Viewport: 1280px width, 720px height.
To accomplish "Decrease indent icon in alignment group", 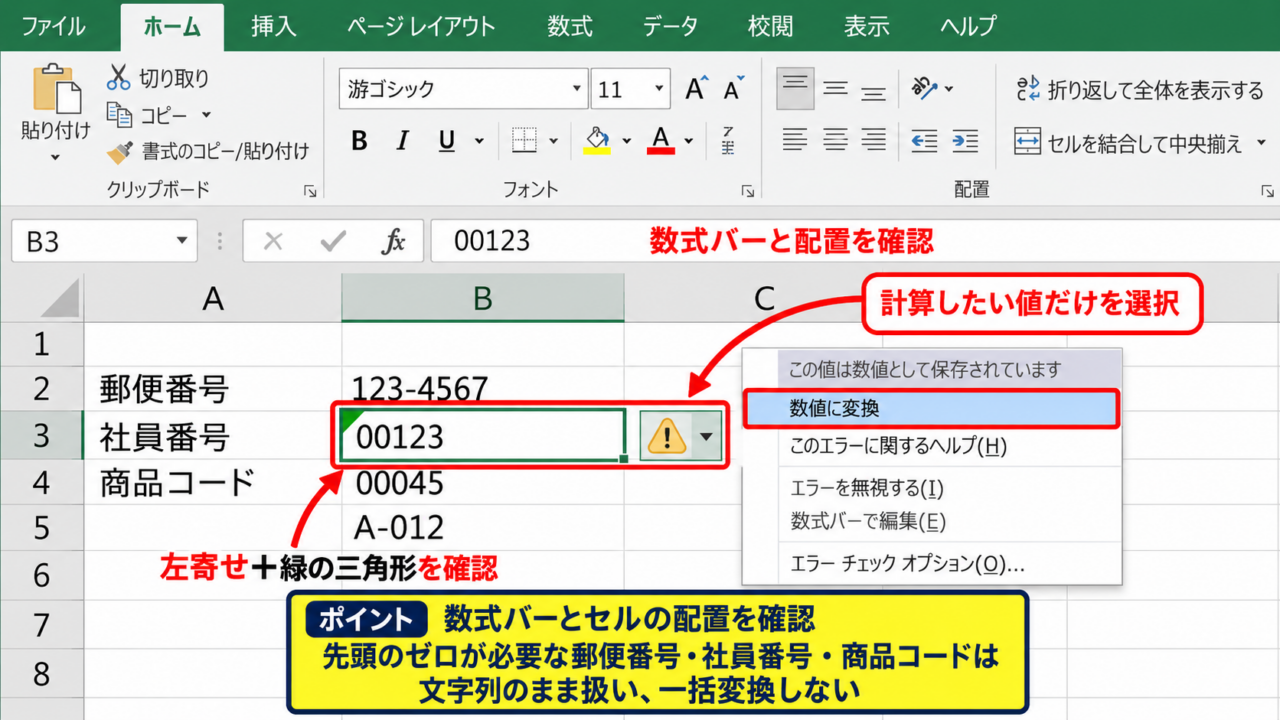I will (923, 141).
